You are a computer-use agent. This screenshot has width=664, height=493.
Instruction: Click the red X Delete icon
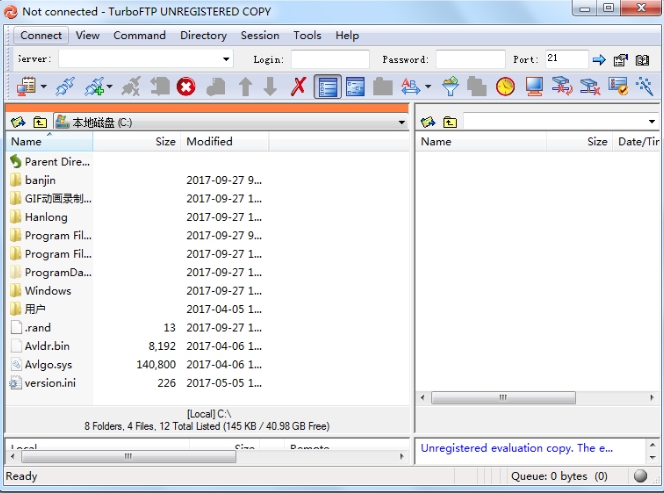click(x=299, y=87)
